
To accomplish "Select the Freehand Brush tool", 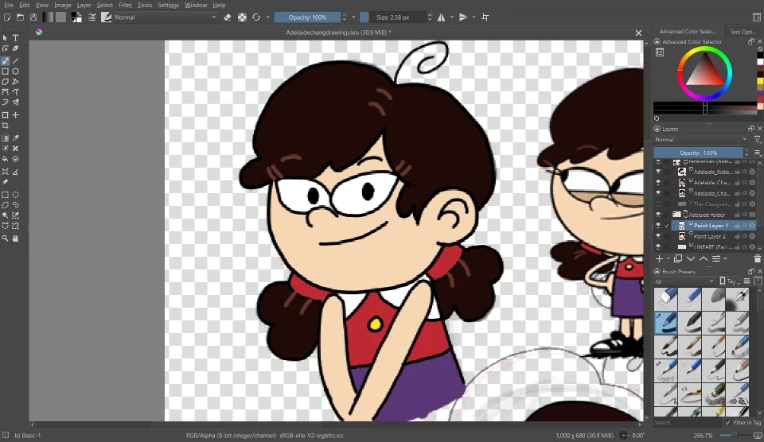I will (x=5, y=61).
